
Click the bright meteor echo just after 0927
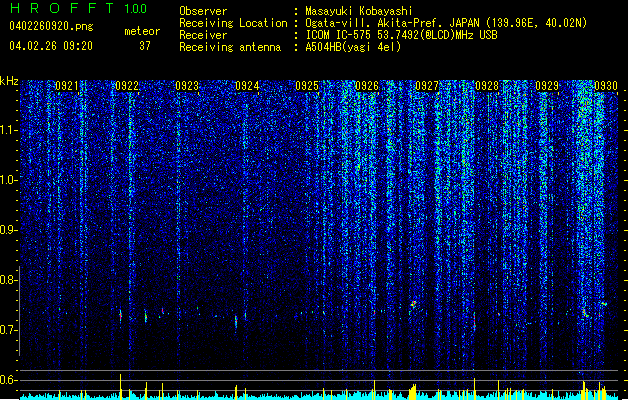point(413,305)
